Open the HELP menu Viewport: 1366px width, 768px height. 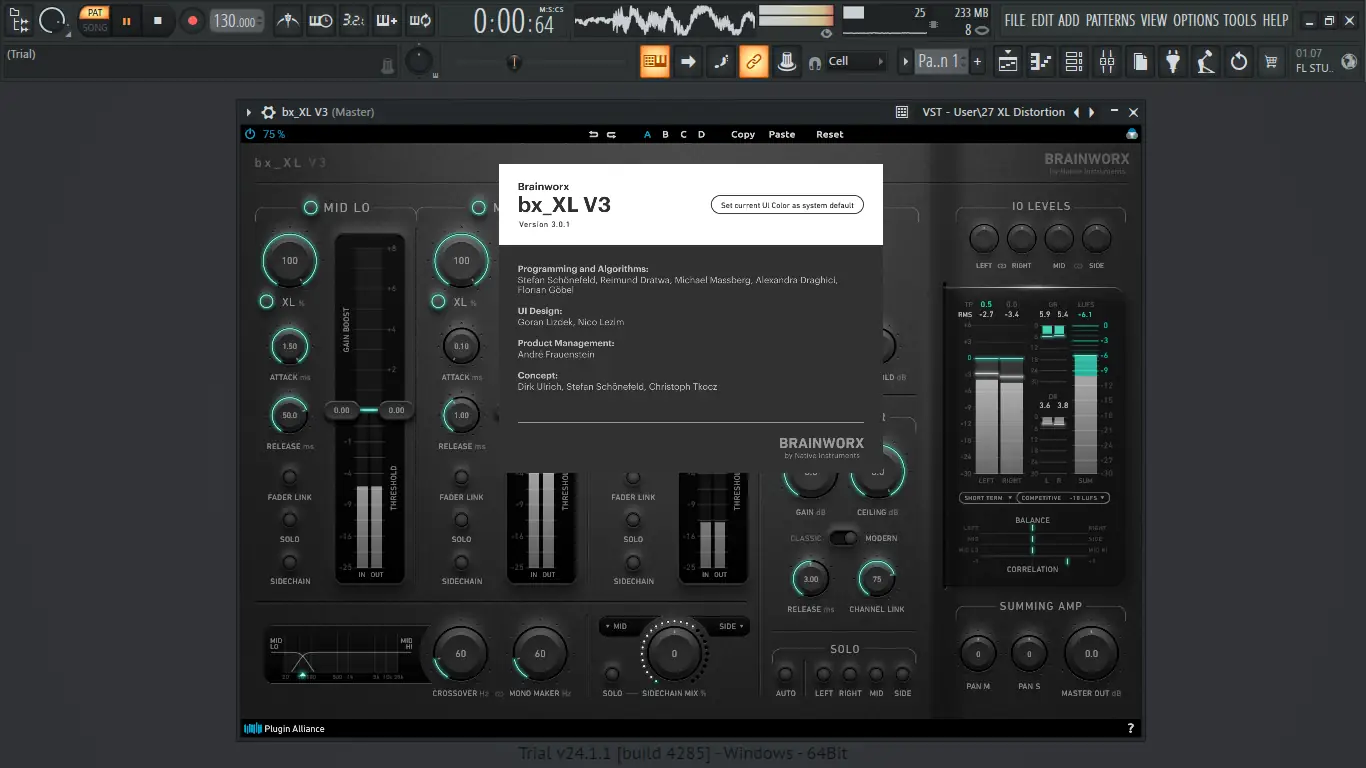coord(1275,20)
